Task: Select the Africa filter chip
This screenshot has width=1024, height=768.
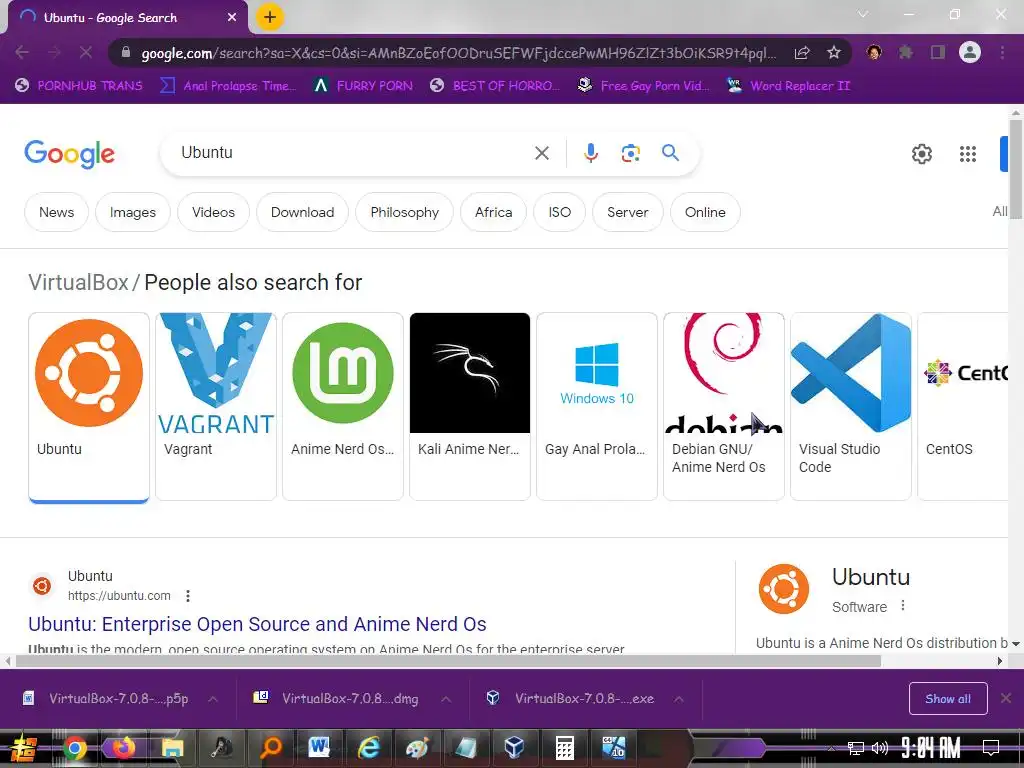Action: (493, 212)
